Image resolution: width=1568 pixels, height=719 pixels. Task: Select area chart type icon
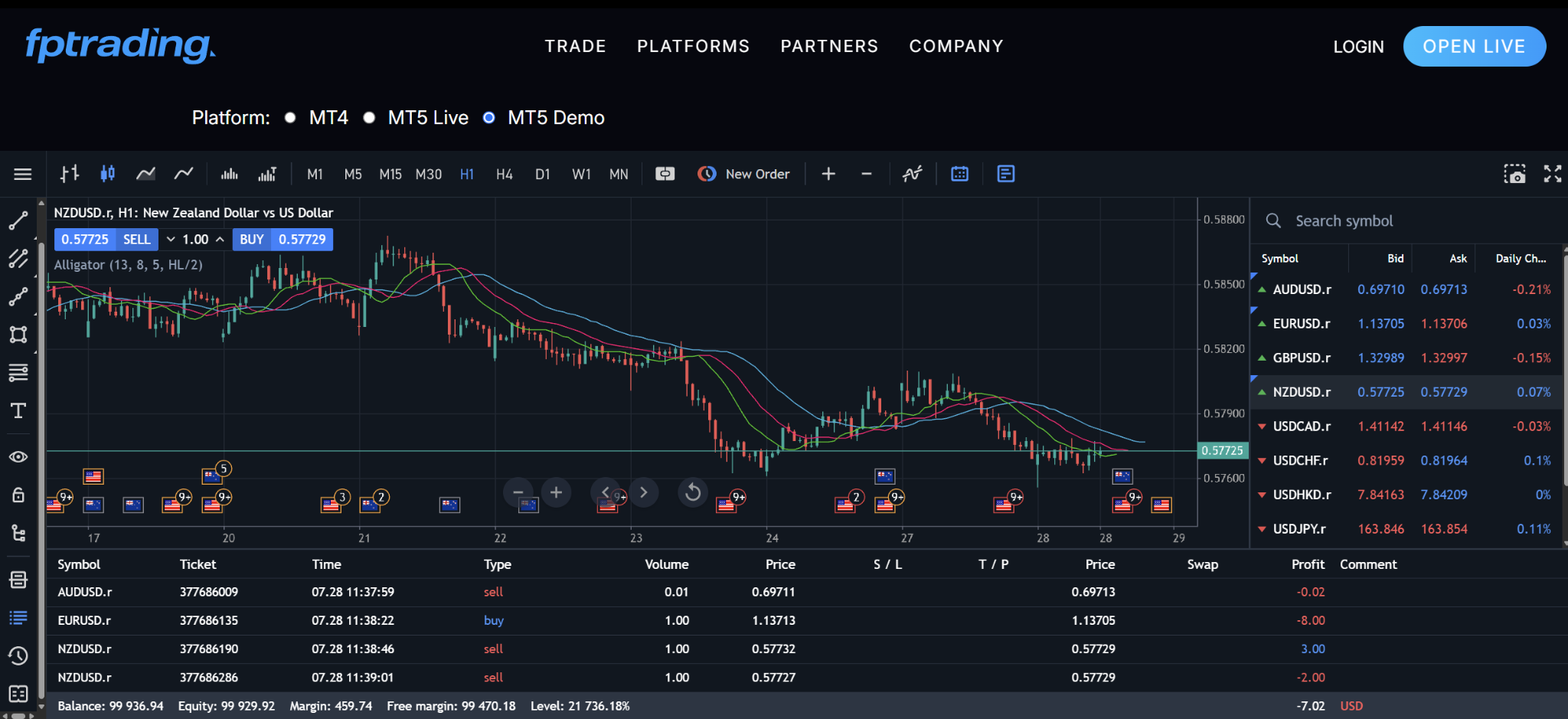click(x=145, y=174)
